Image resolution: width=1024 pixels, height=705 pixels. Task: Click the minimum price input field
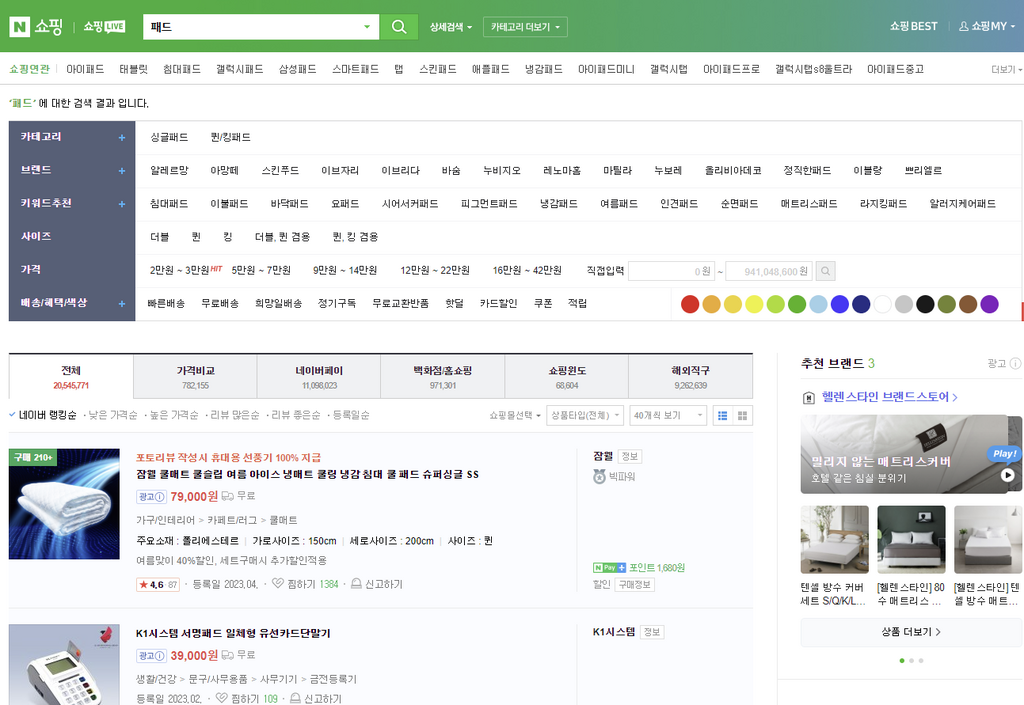click(671, 271)
